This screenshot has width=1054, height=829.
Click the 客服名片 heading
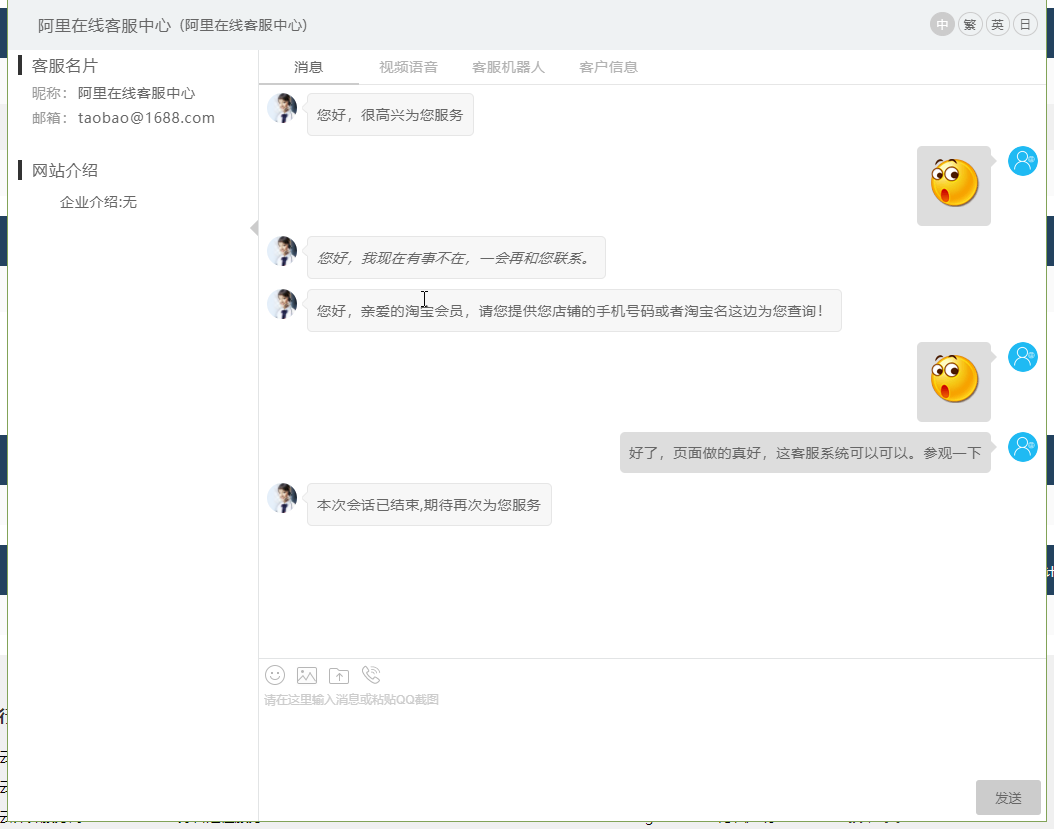click(x=65, y=66)
